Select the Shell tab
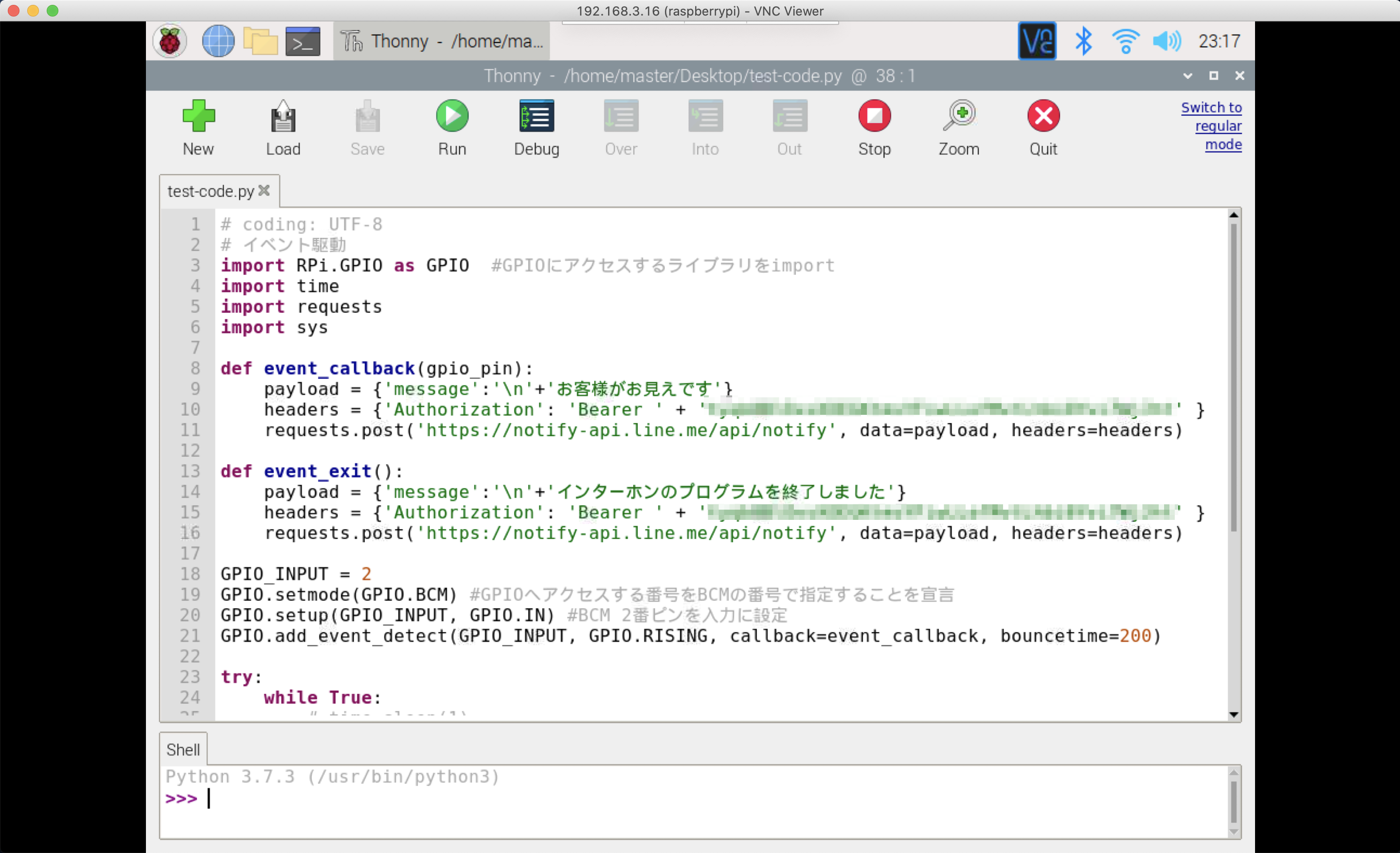The image size is (1400, 853). (183, 749)
